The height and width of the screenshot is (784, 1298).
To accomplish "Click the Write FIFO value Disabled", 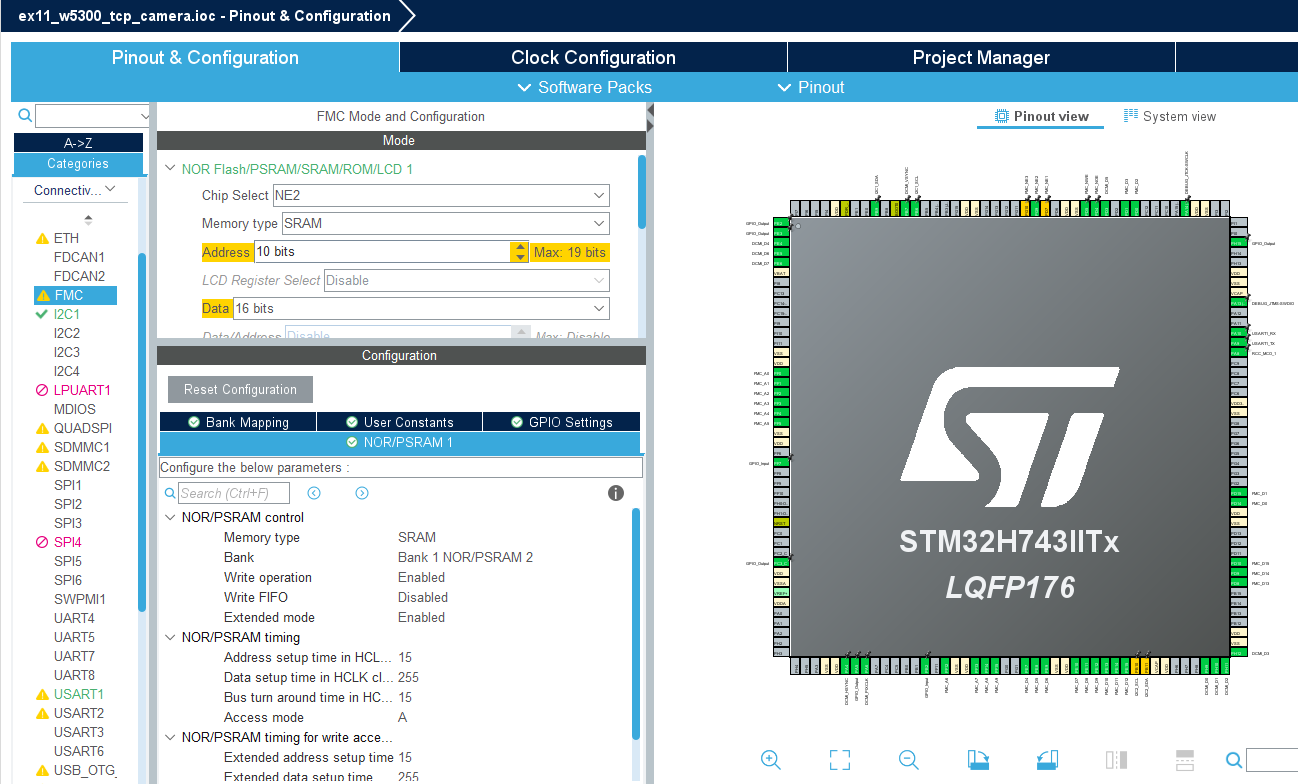I will click(422, 597).
